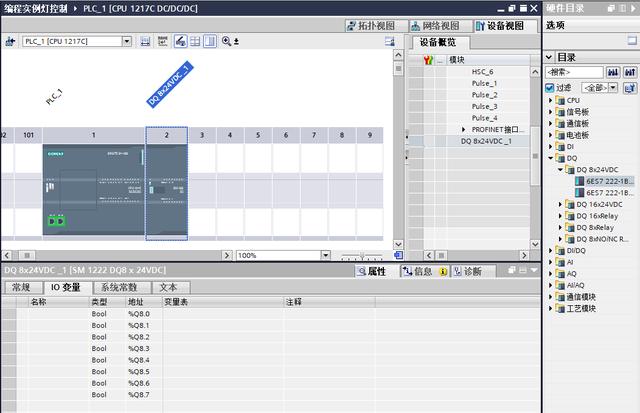The image size is (640, 413).
Task: Click the catalog profile settings icon
Action: pyautogui.click(x=630, y=88)
